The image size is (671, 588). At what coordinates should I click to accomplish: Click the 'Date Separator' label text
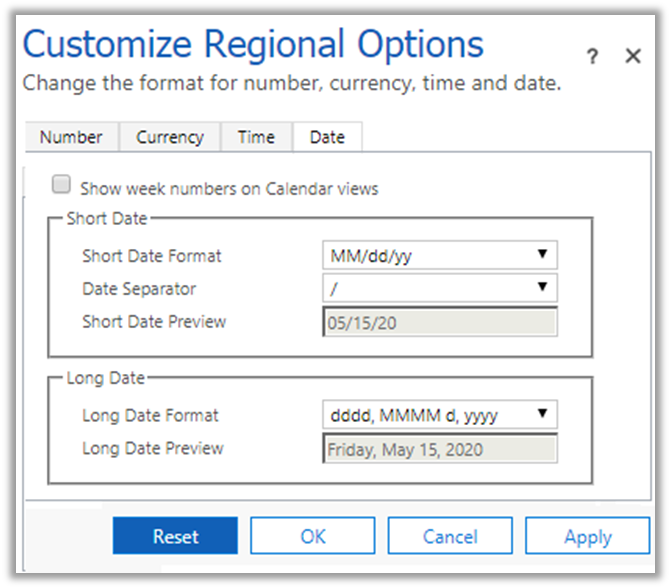coord(139,289)
